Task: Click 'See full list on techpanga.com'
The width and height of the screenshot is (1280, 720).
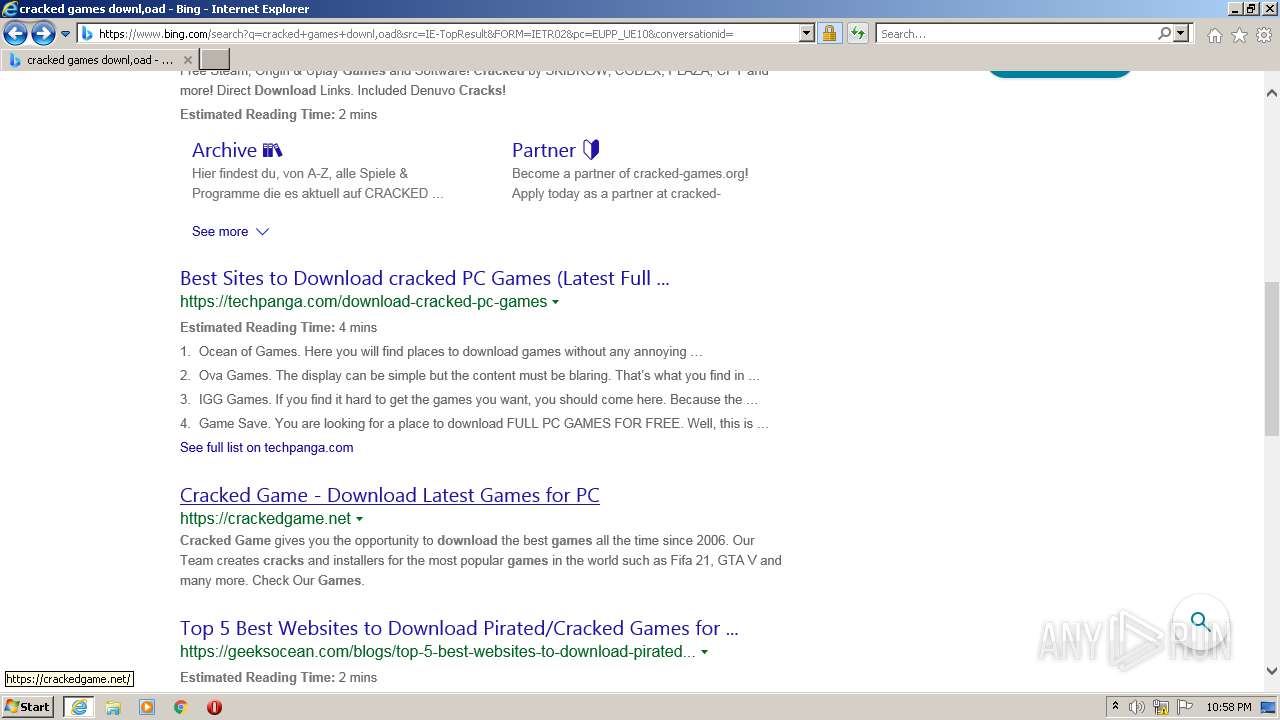Action: pos(266,448)
